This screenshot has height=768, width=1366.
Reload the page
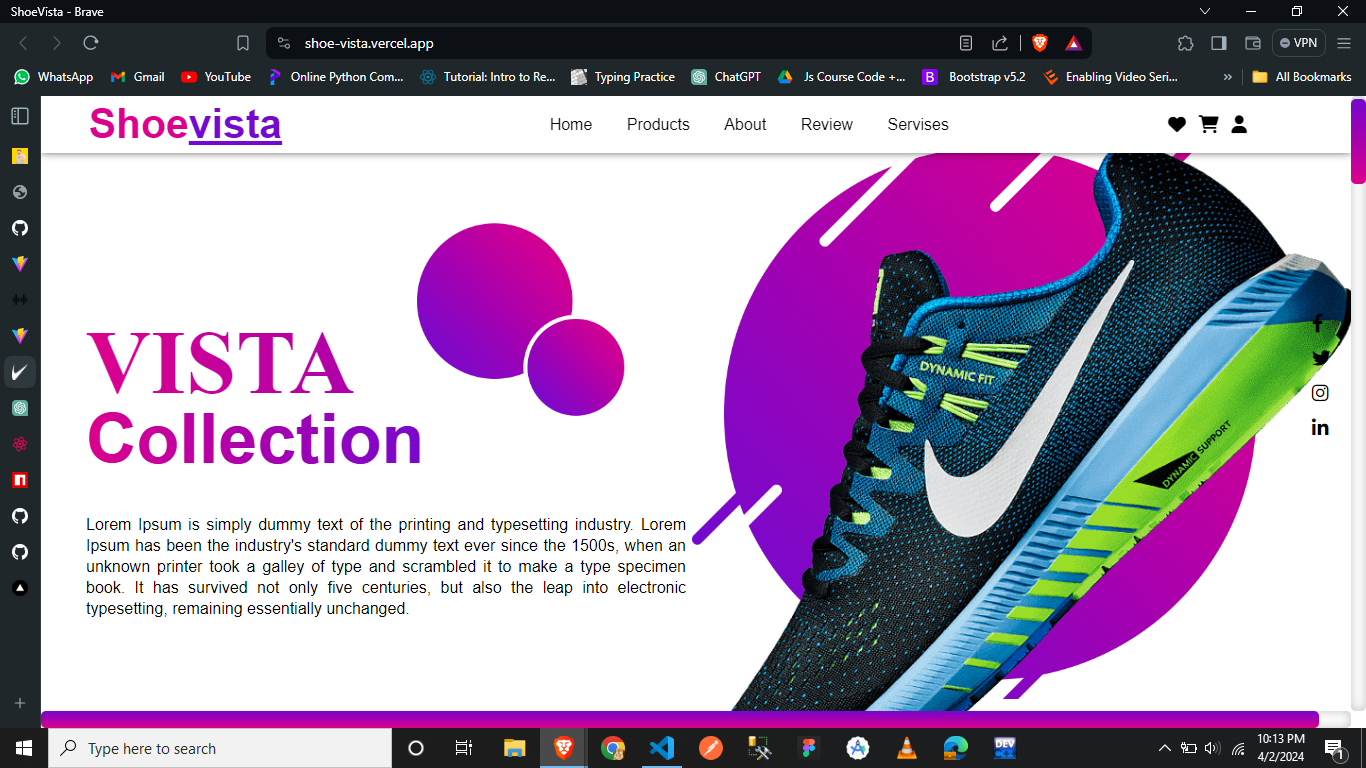pyautogui.click(x=91, y=43)
